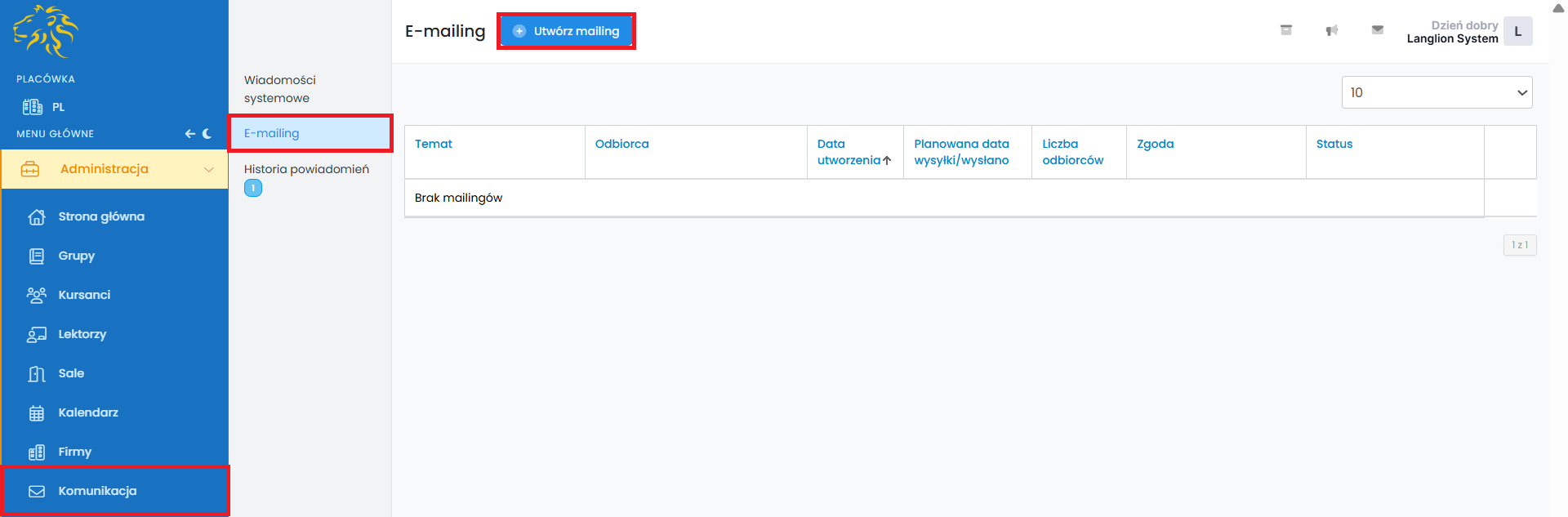Image resolution: width=1568 pixels, height=517 pixels.
Task: Sort the table by Temat column
Action: pos(433,144)
